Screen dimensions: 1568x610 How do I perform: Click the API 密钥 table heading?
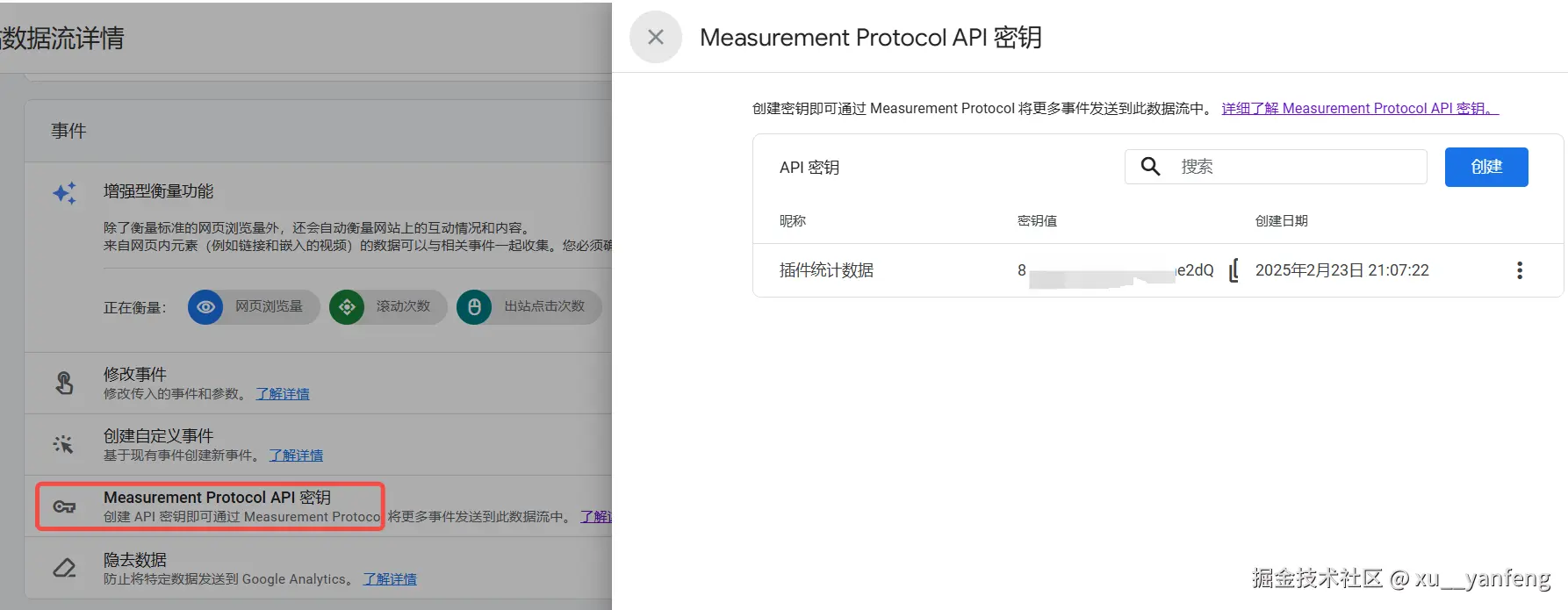(x=809, y=167)
